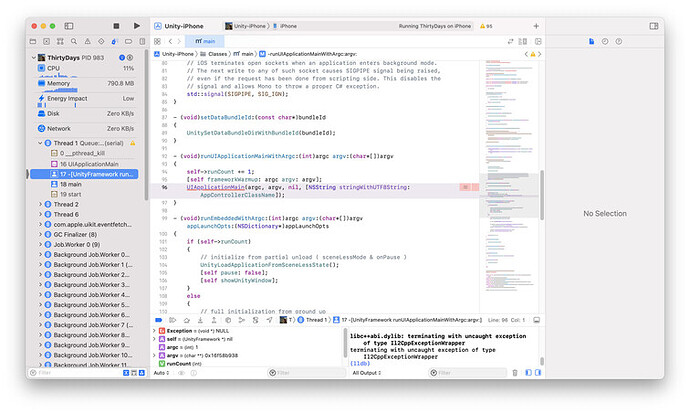The height and width of the screenshot is (412, 690).
Task: Stop the running ThirtyDays app
Action: pyautogui.click(x=116, y=26)
